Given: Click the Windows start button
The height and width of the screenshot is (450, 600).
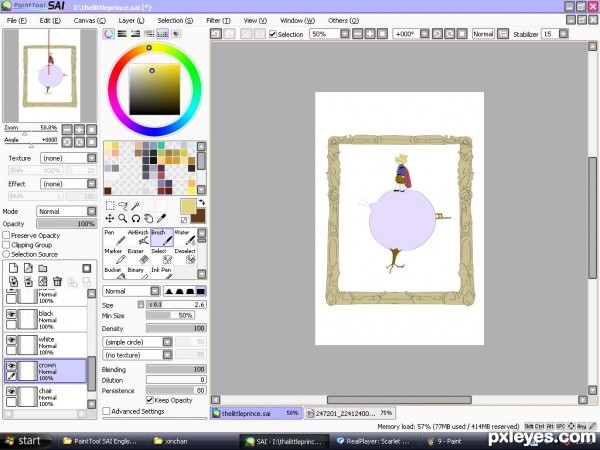Looking at the screenshot, I should [24, 441].
